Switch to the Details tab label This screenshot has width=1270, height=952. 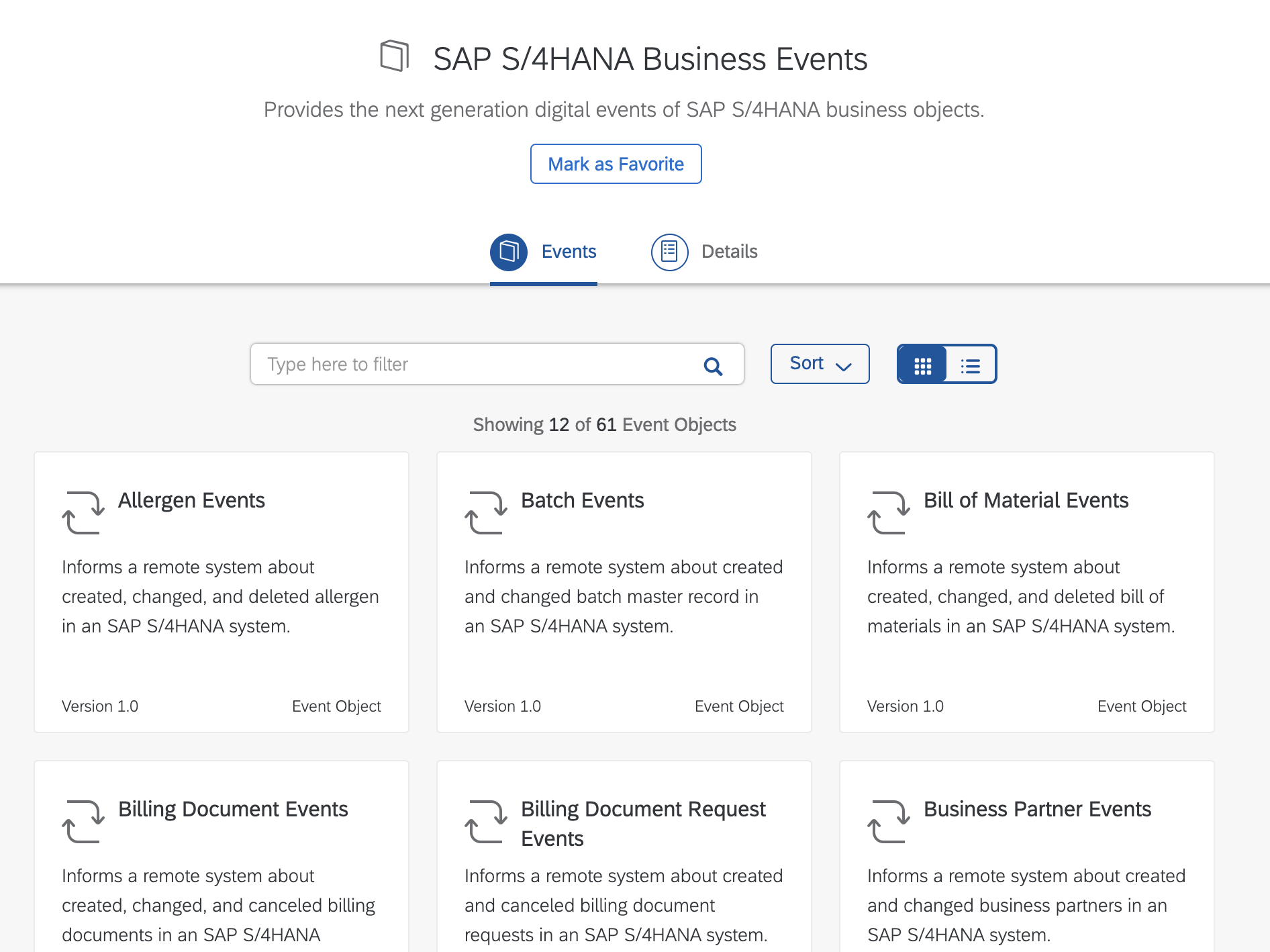[x=730, y=252]
